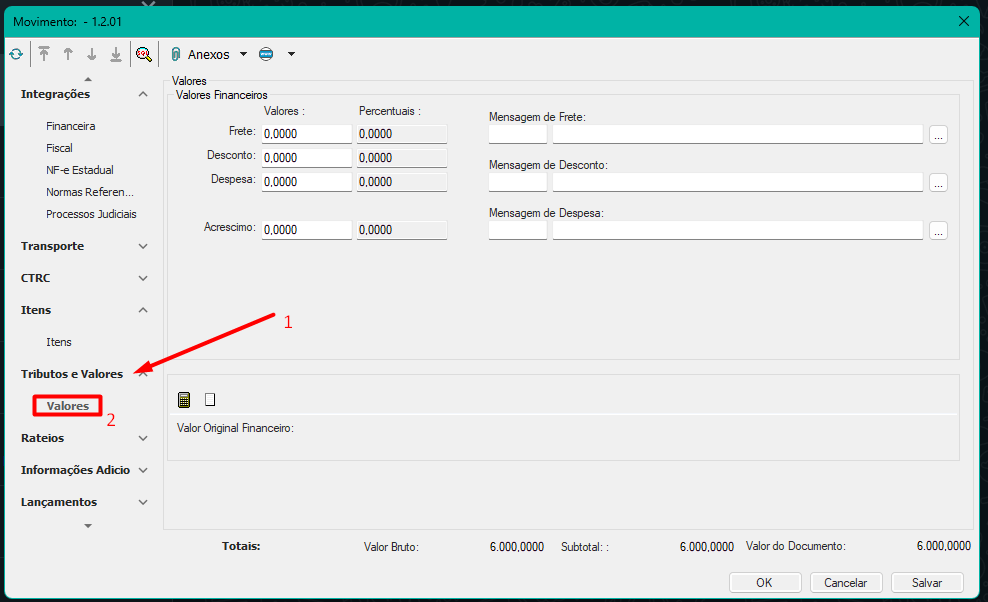Select NF-e Estadual in the sidebar

(80, 170)
